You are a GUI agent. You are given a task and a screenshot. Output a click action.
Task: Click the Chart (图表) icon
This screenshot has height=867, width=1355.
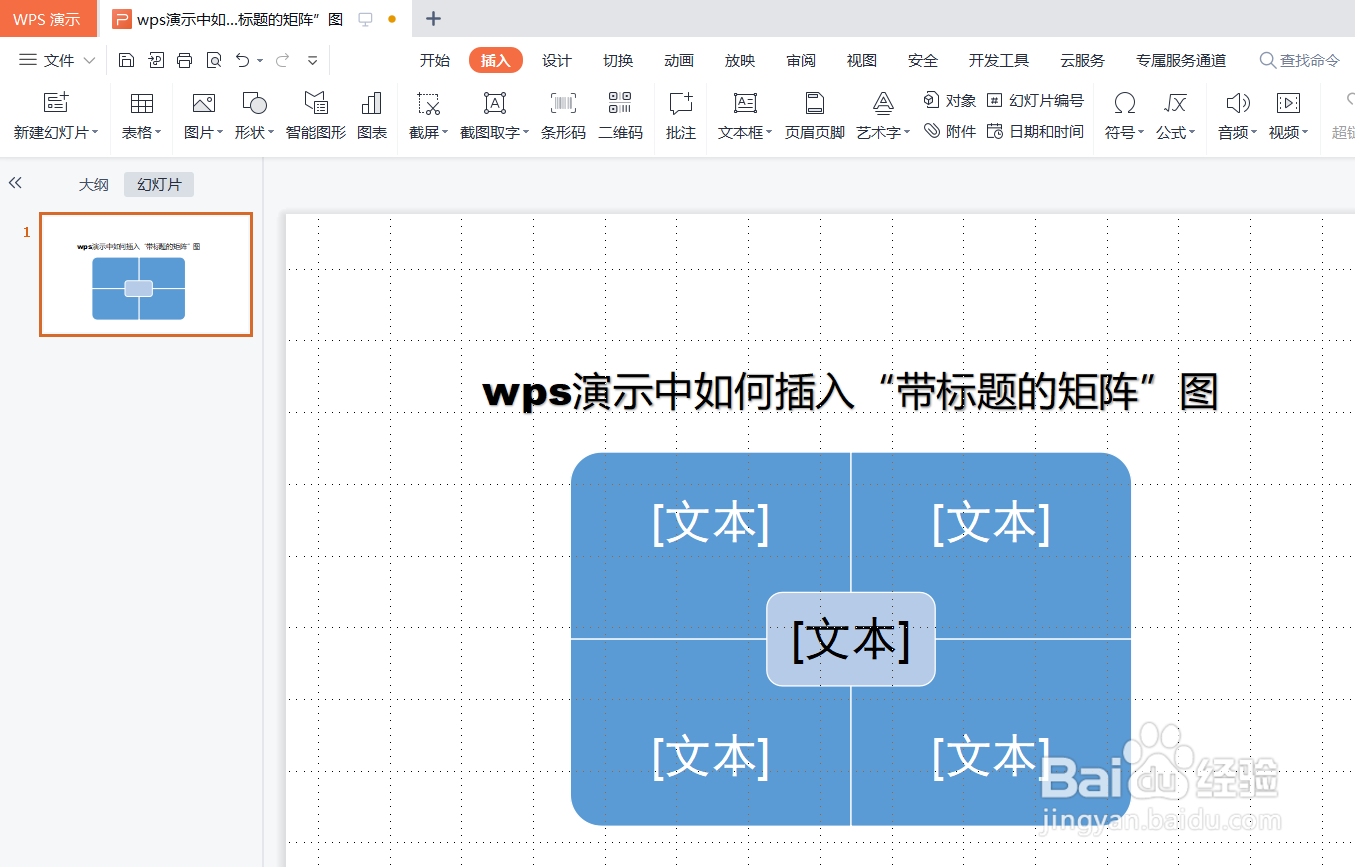(372, 102)
